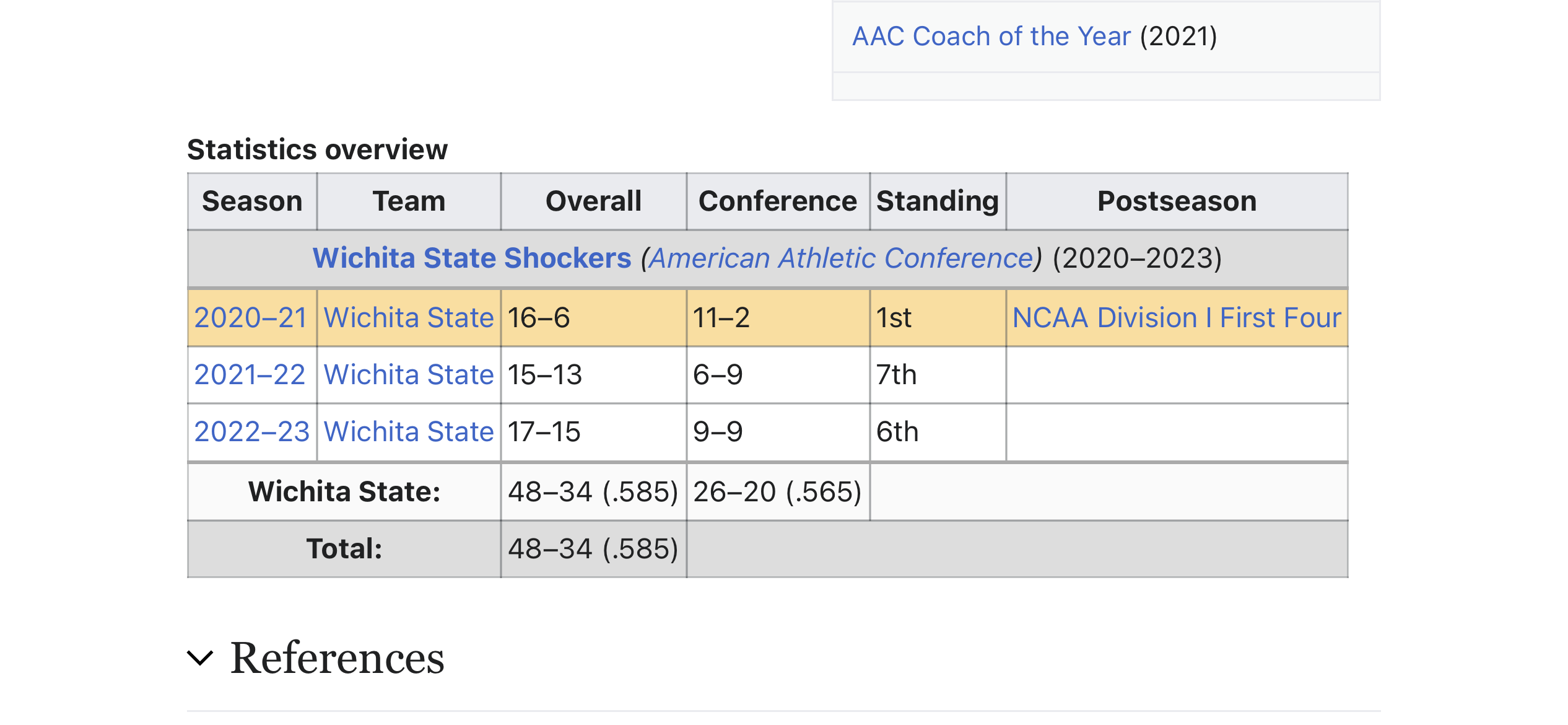
Task: Open the AAC Coach of the Year link
Action: pyautogui.click(x=991, y=37)
